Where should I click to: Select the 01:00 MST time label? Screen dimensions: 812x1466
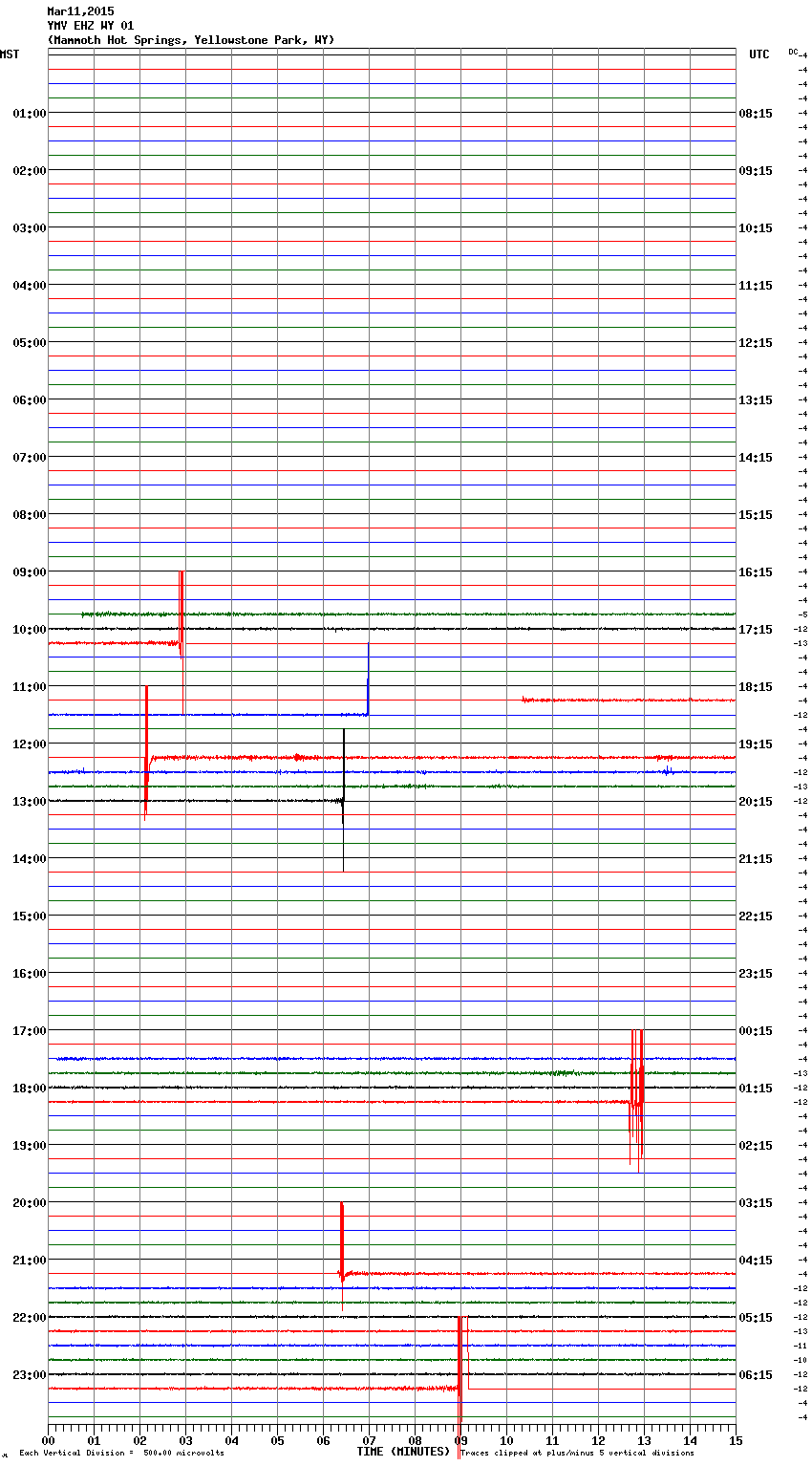coord(30,114)
